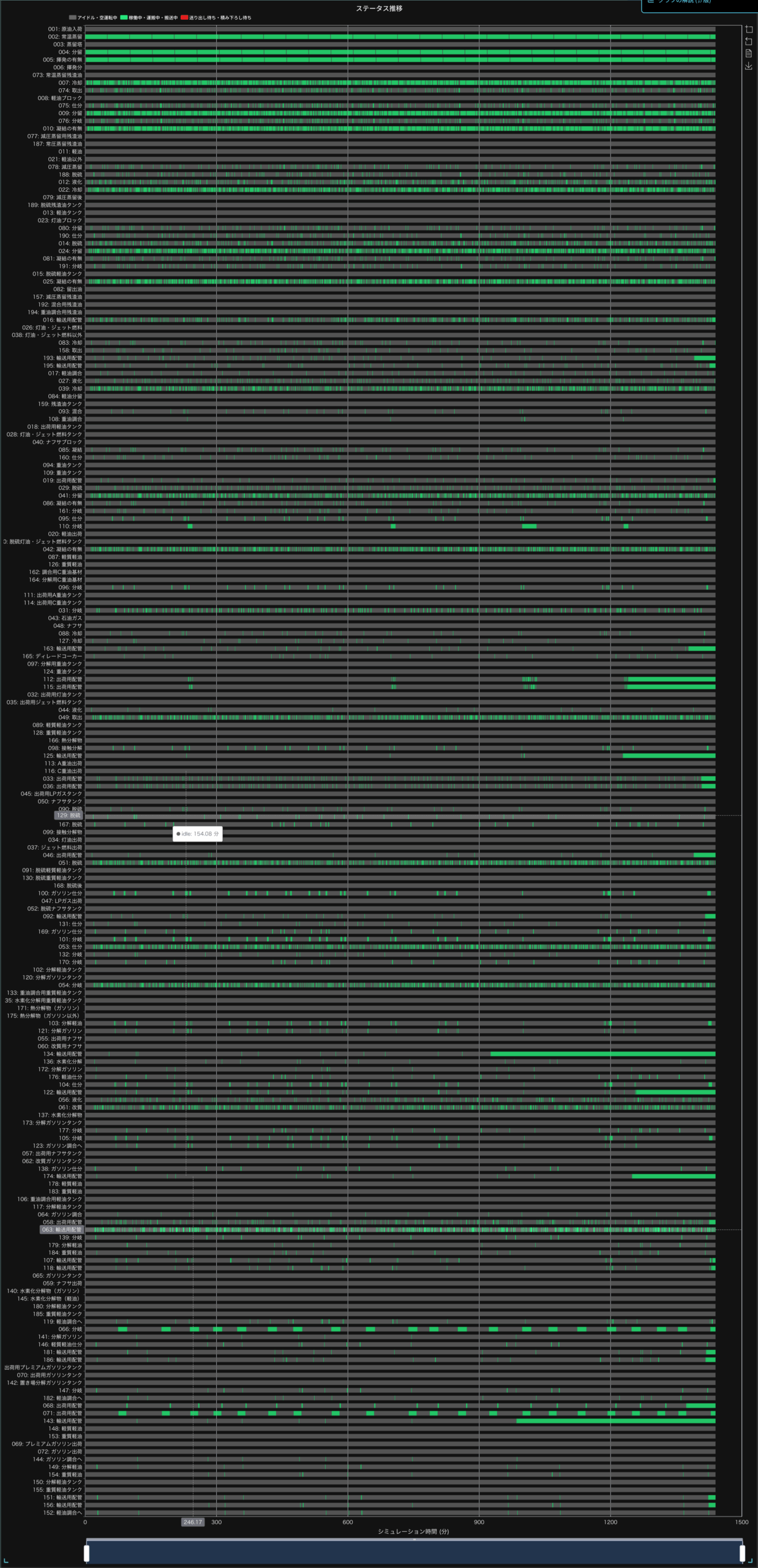This screenshot has height=1568, width=758.
Task: Click the long green bar on 143: 輸送用配管 row
Action: [x=615, y=1420]
